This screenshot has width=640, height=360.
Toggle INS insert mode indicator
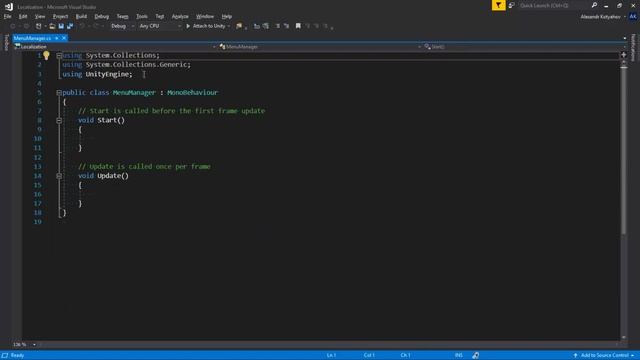click(x=459, y=355)
